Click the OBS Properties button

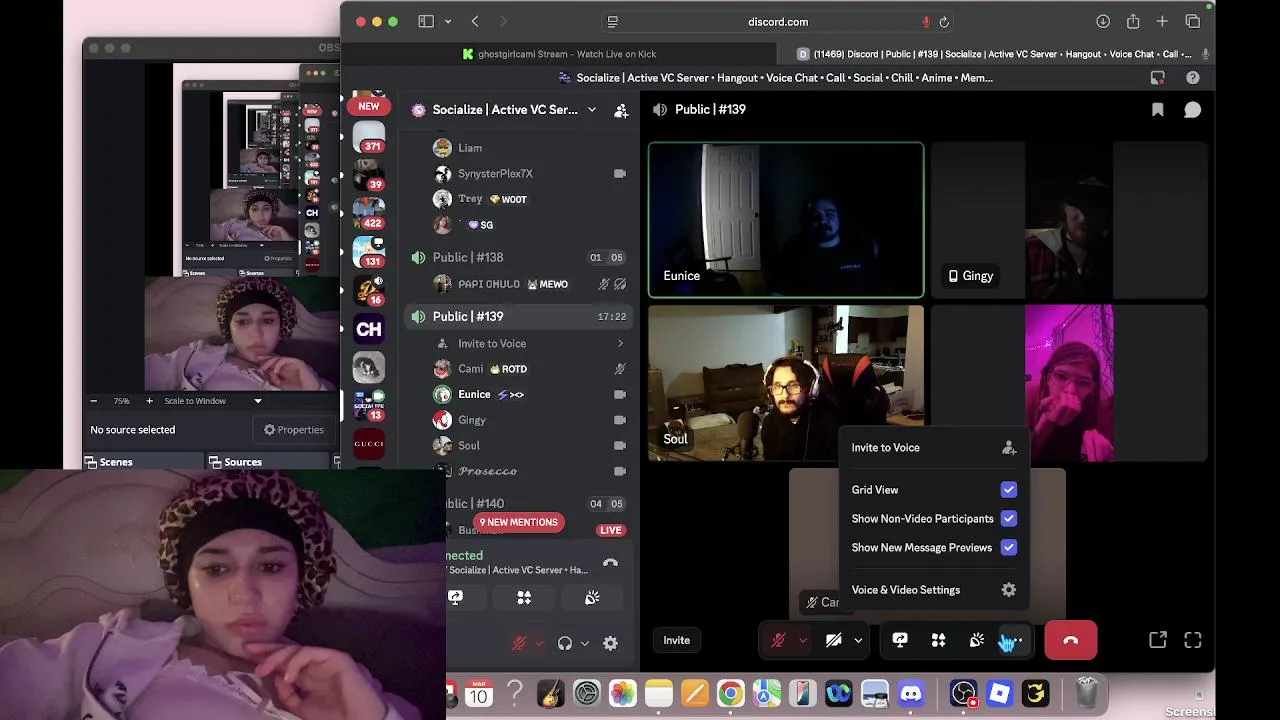294,430
